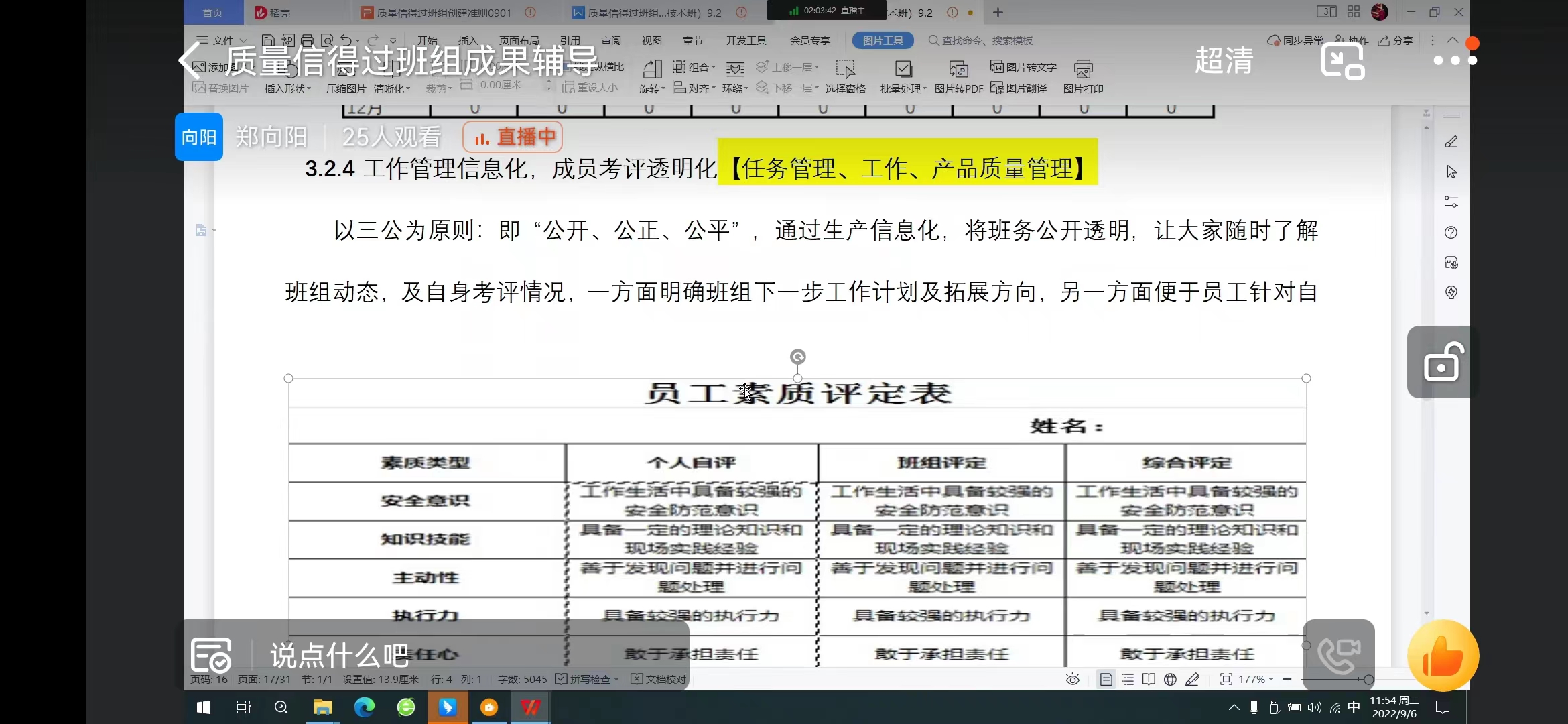The width and height of the screenshot is (1568, 724).
Task: Toggle the 文档校对 status bar option
Action: pyautogui.click(x=659, y=680)
